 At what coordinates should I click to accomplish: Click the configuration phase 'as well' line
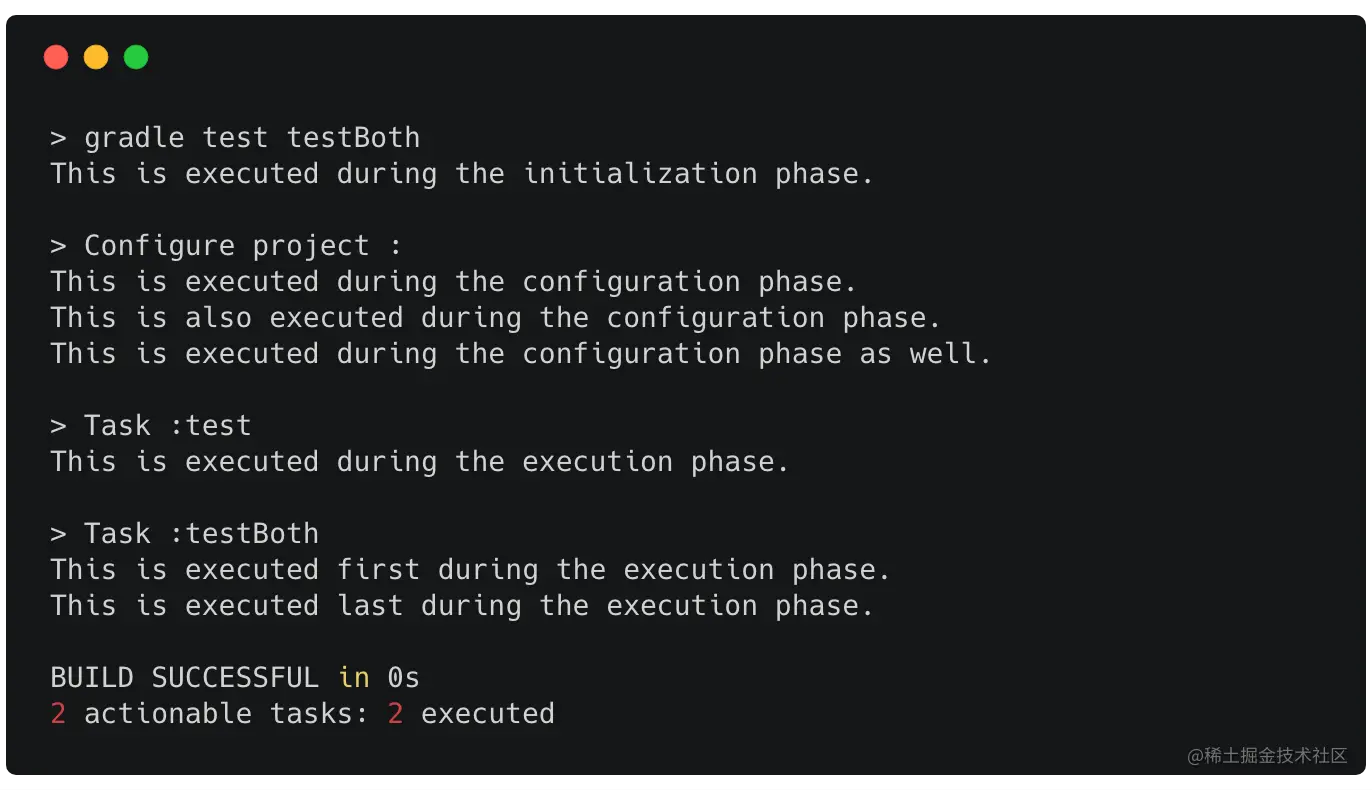521,354
